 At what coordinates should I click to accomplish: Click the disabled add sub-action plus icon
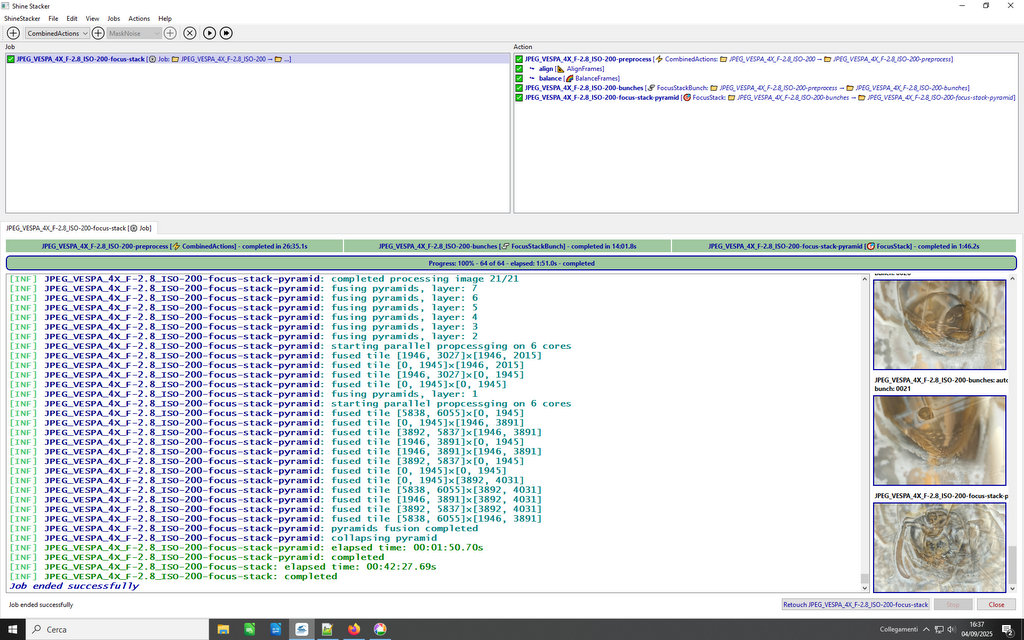[170, 33]
